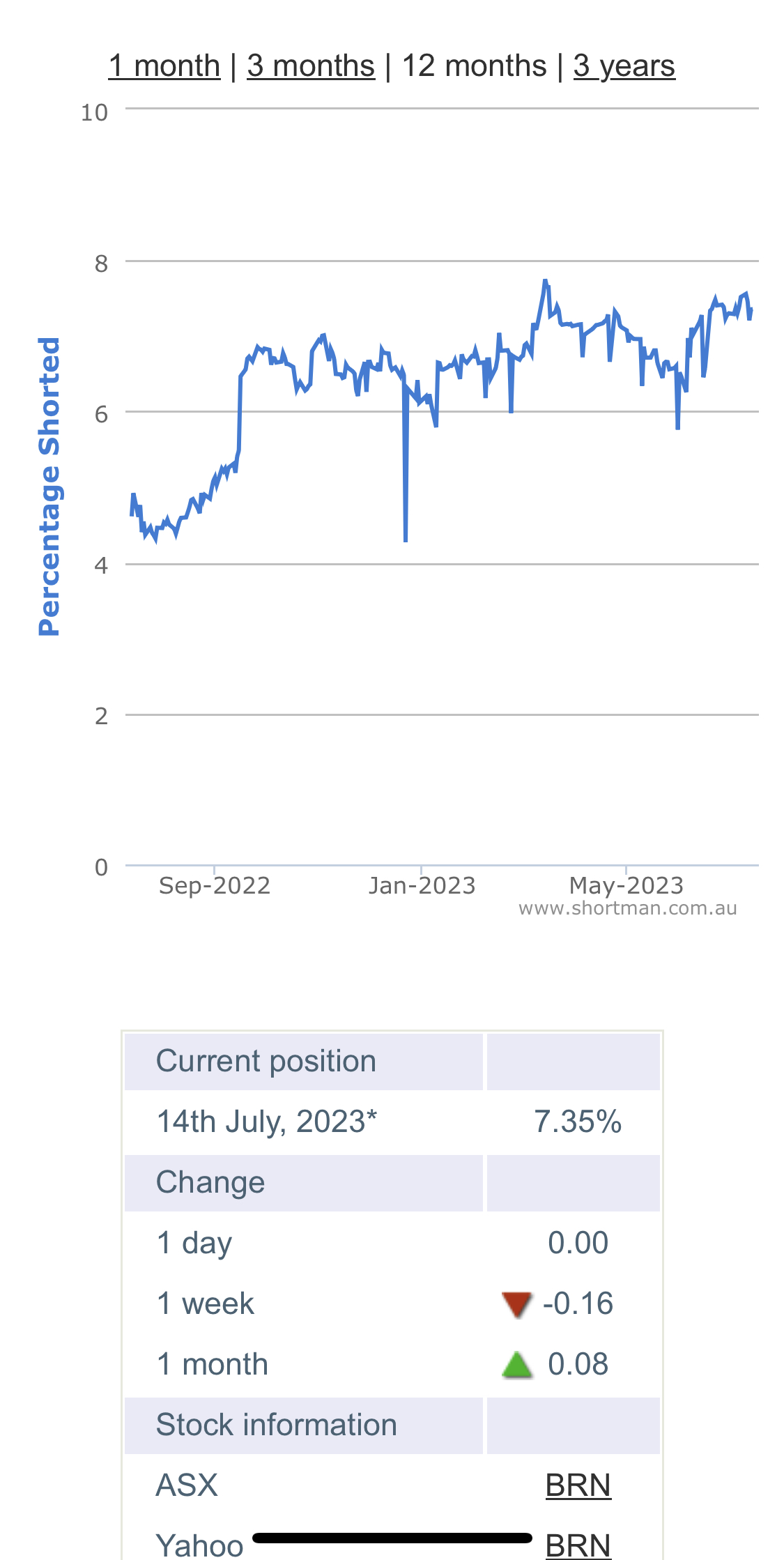
Task: Tap the Current position table header
Action: [266, 1062]
